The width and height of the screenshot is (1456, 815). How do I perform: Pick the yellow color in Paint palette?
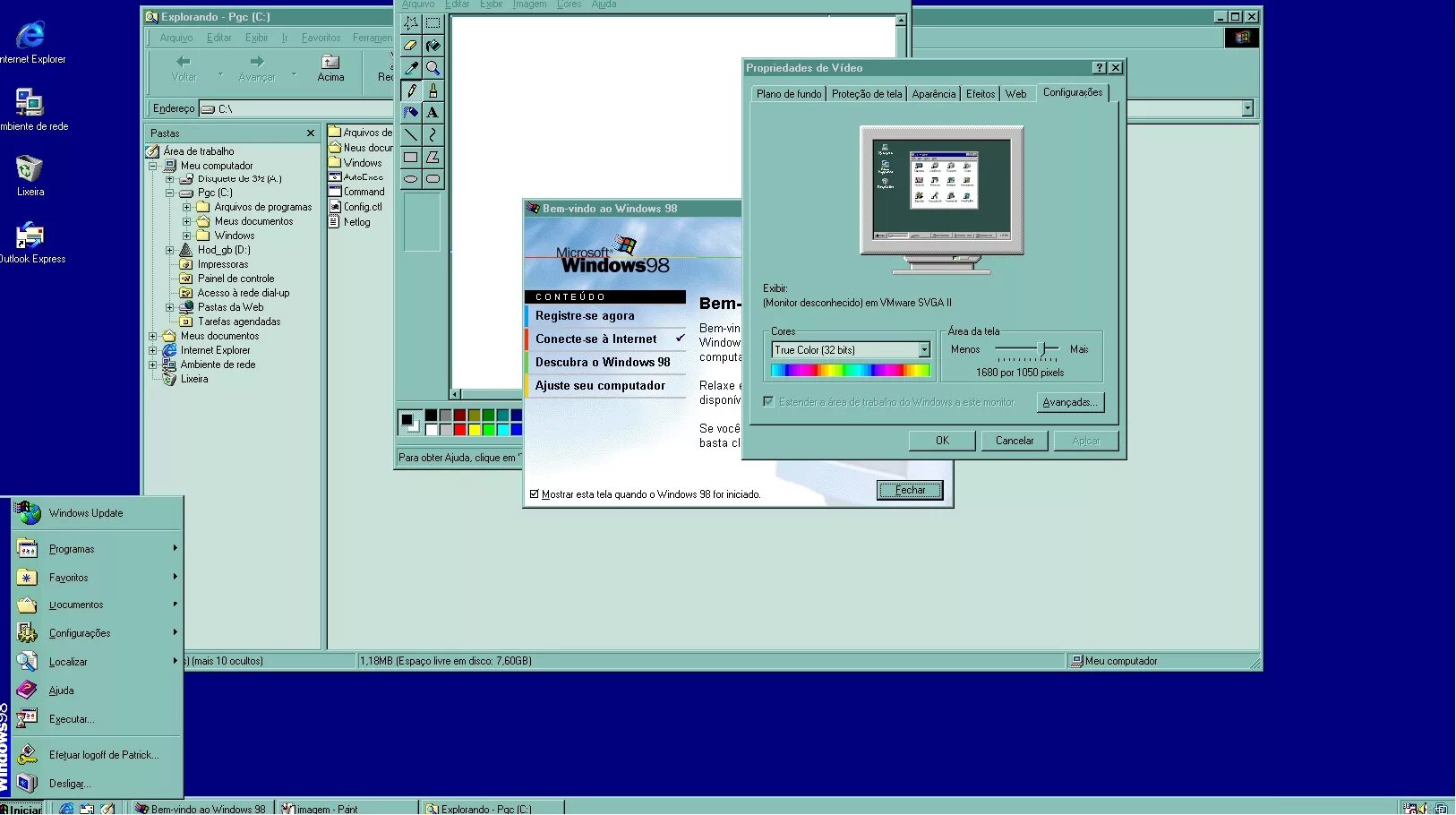475,430
